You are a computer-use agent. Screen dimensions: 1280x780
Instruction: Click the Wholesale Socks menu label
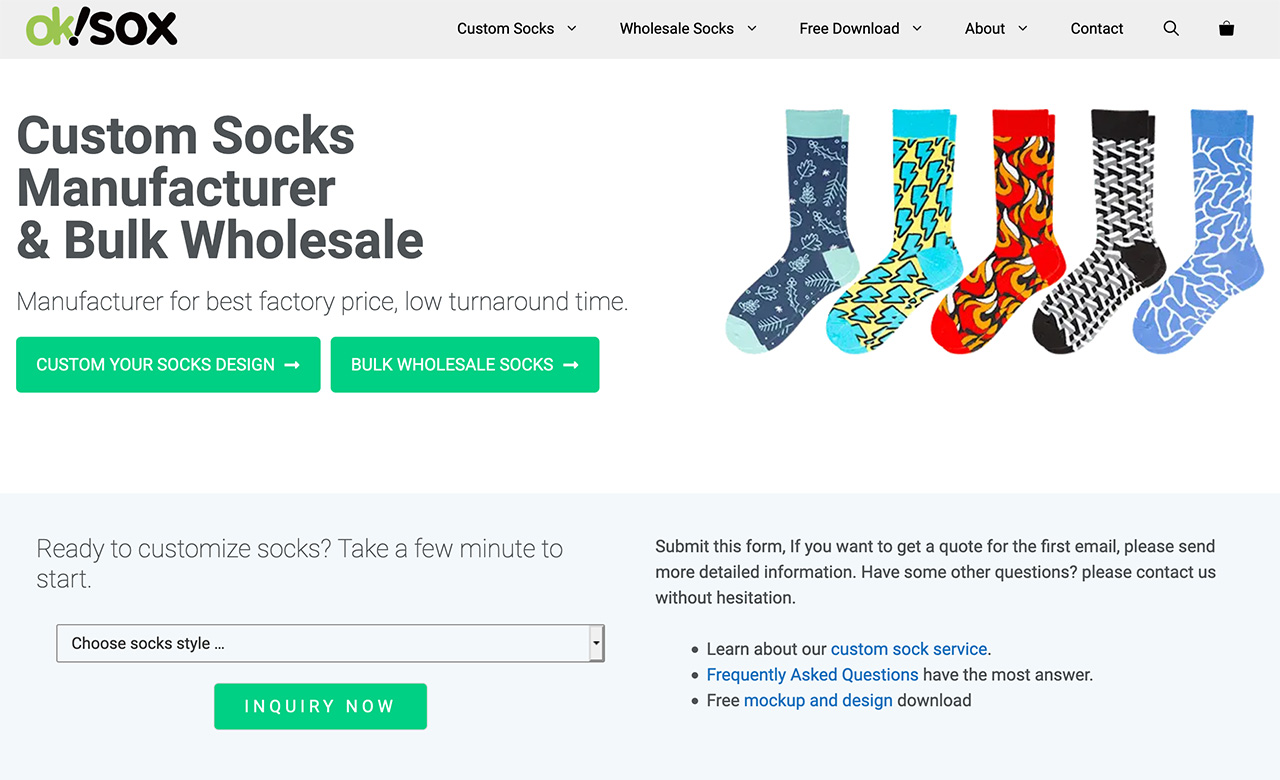pos(676,29)
